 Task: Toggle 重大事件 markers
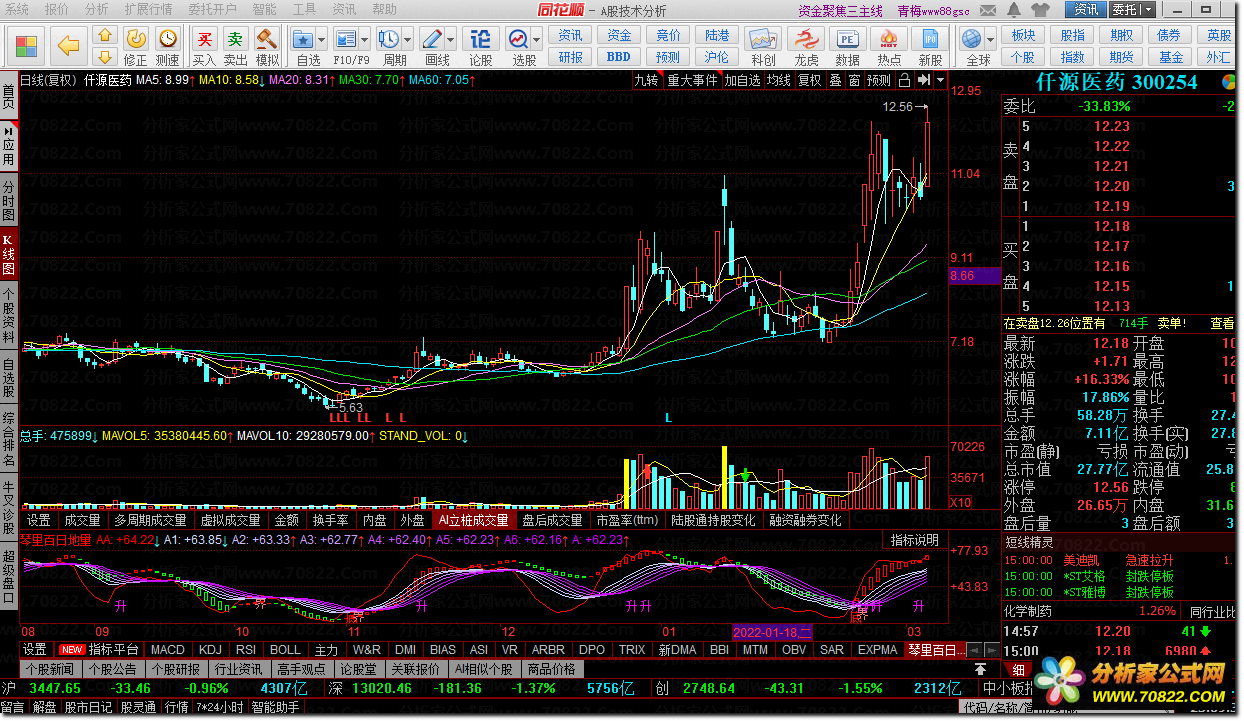tap(692, 80)
